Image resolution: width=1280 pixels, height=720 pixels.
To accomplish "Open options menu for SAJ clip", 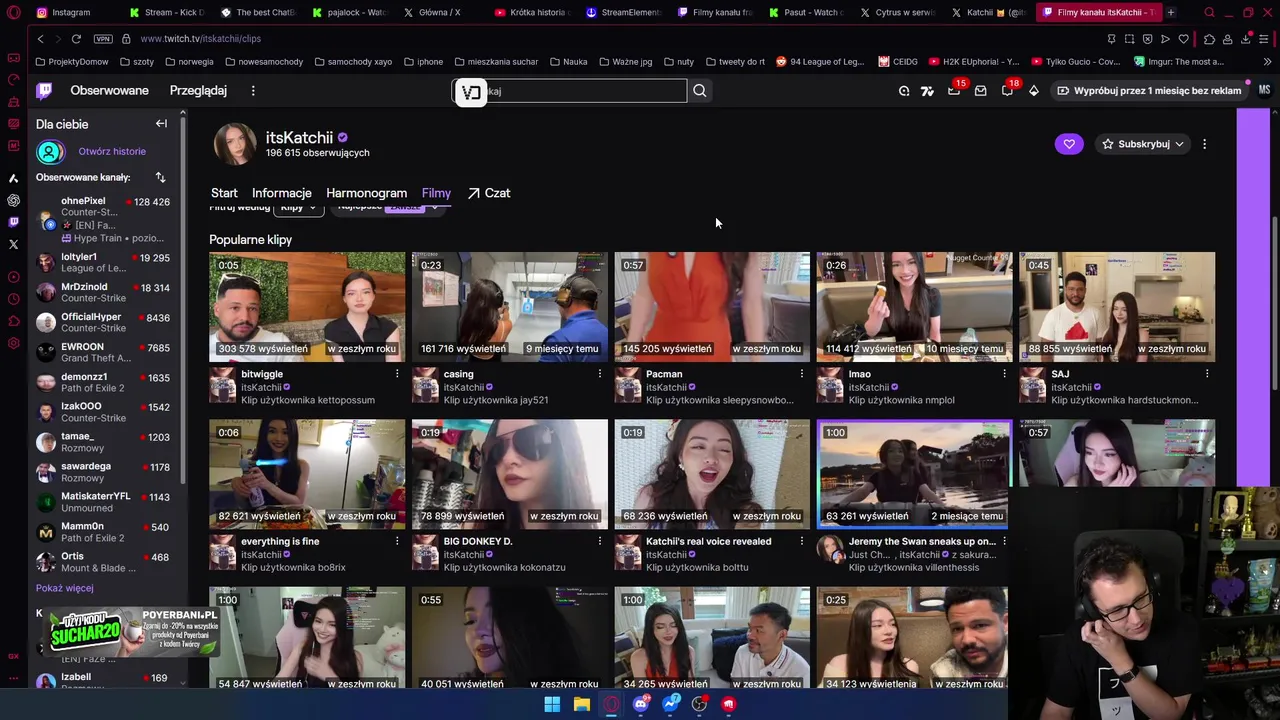I will (x=1207, y=374).
